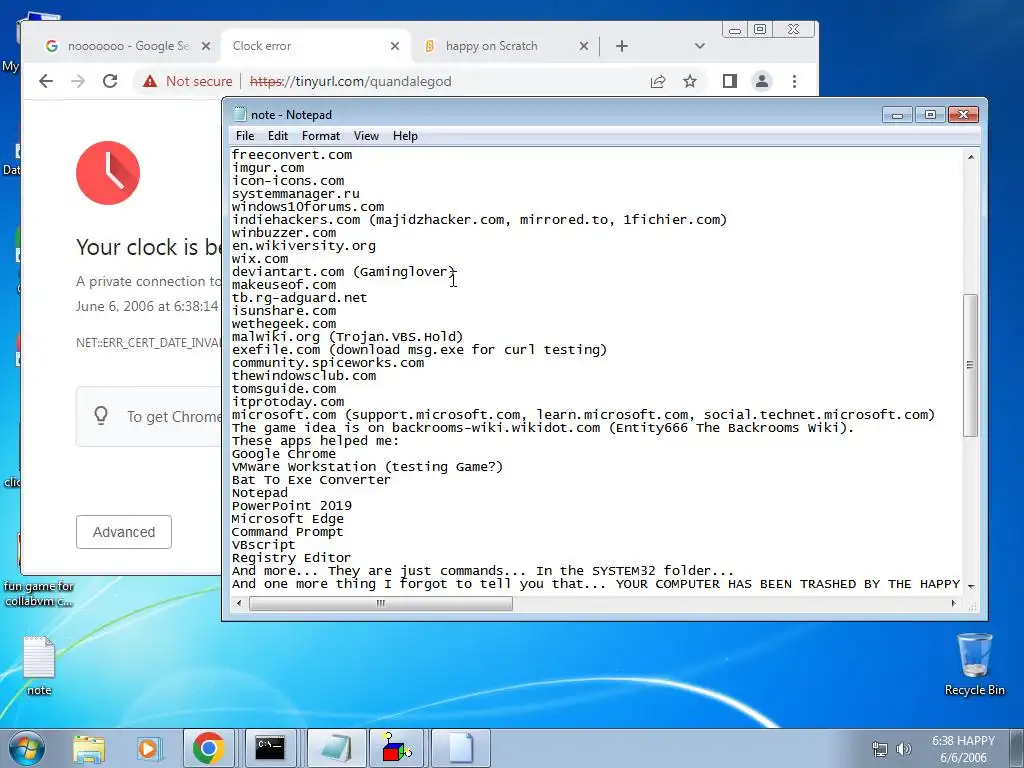Click Notepad horizontal scrollbar right arrow

point(953,603)
